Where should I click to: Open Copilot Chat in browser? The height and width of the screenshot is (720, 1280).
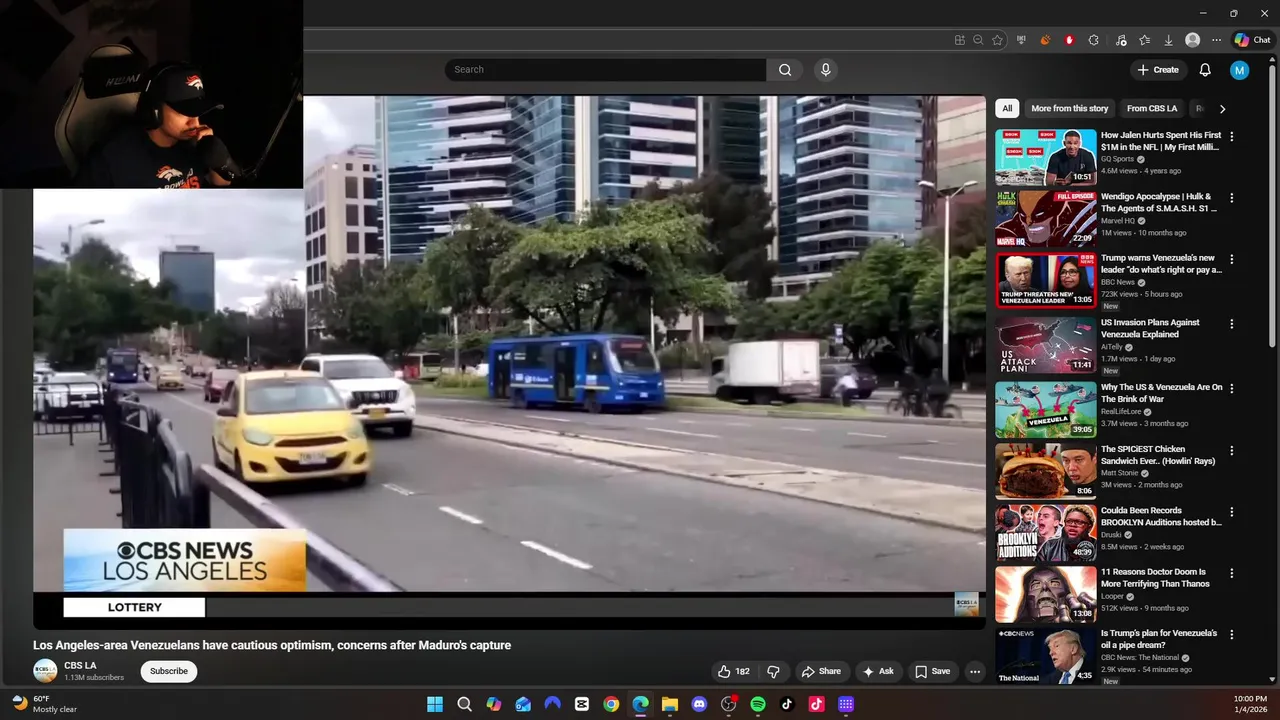click(x=1252, y=40)
